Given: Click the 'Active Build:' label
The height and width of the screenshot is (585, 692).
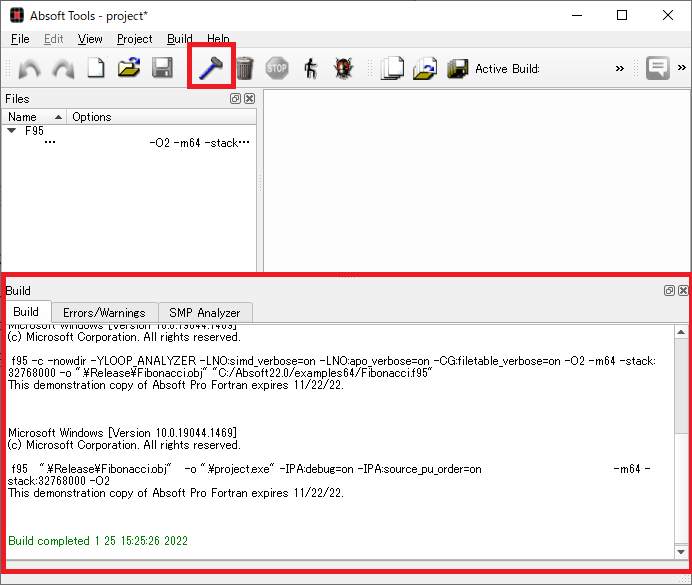Looking at the screenshot, I should (508, 69).
